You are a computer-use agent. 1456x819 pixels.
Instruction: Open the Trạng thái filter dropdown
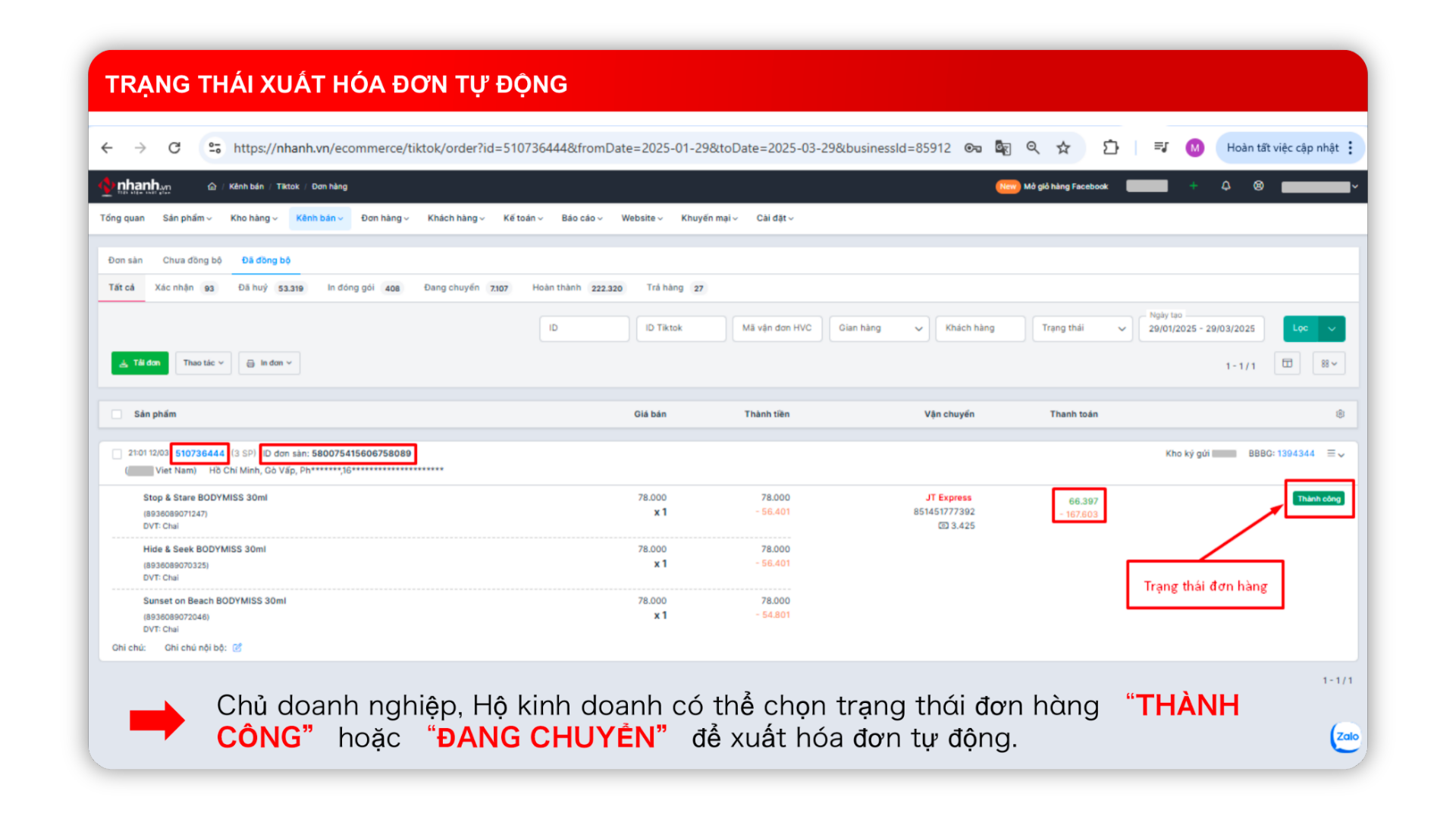1082,328
